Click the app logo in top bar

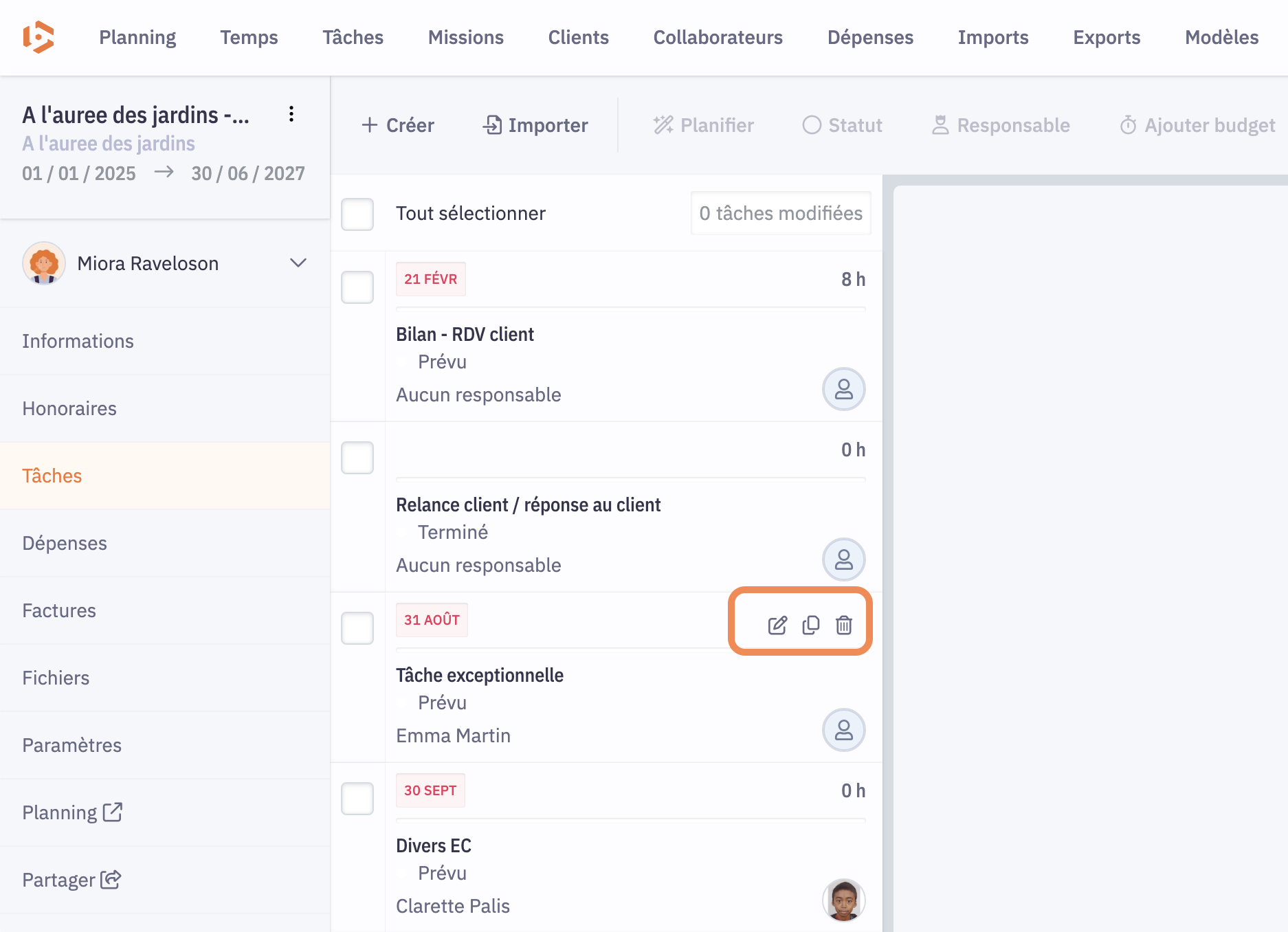[38, 37]
